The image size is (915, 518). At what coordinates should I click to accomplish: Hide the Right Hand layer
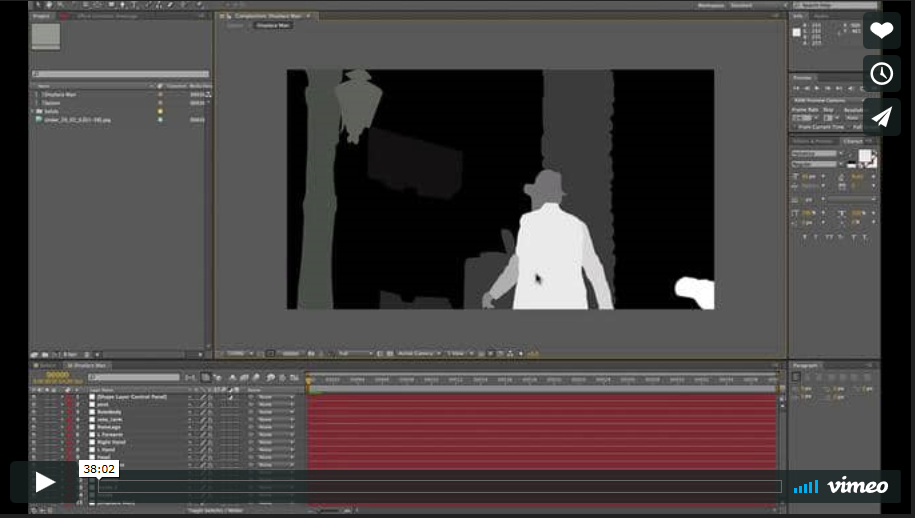pyautogui.click(x=34, y=442)
